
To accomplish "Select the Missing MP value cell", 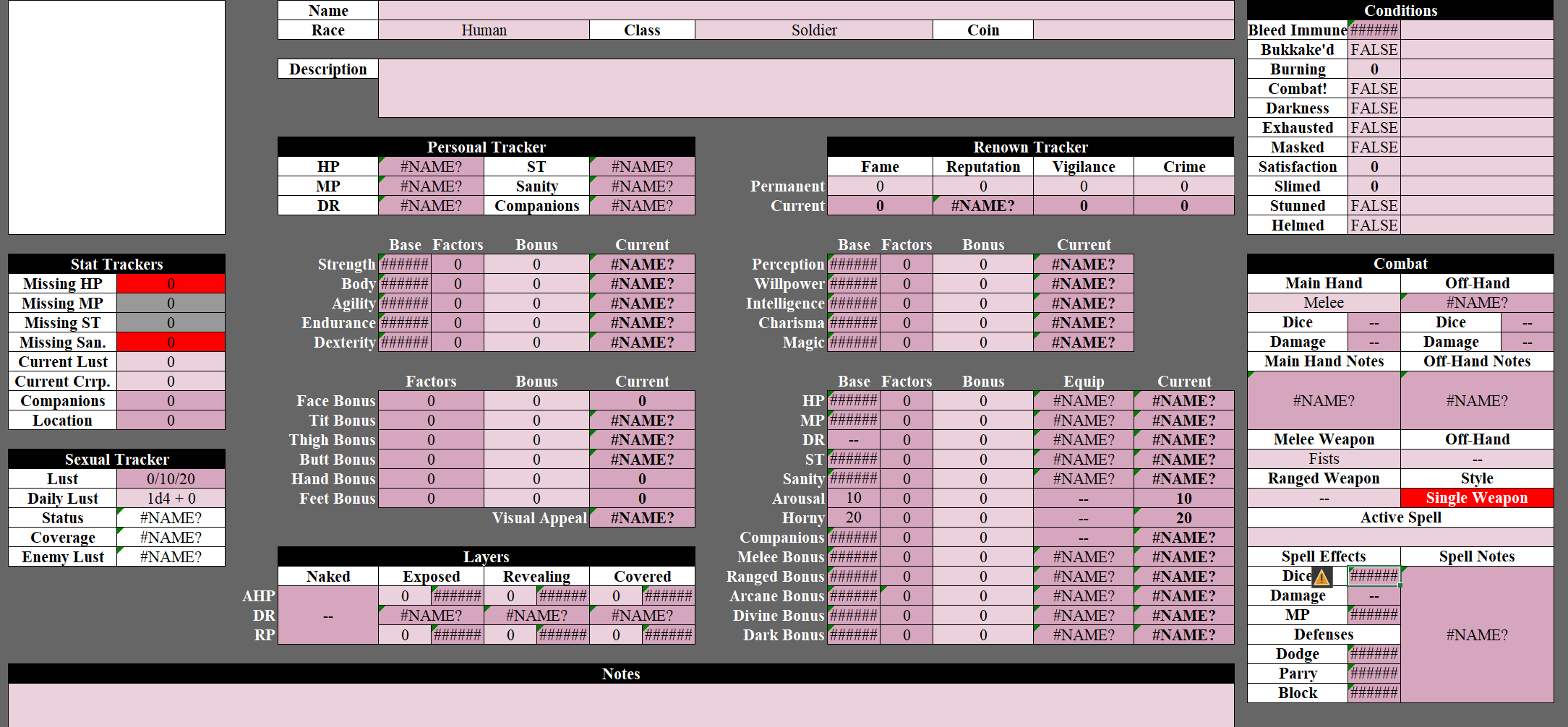I will (x=171, y=303).
